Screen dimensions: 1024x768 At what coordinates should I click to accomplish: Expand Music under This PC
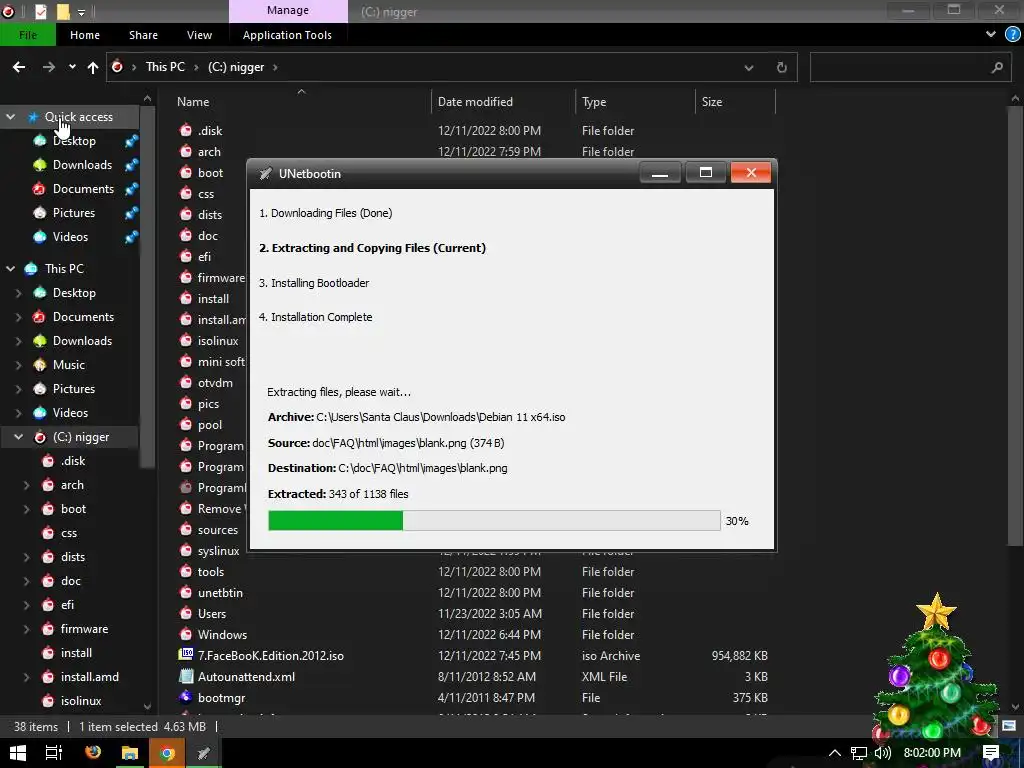(x=18, y=365)
